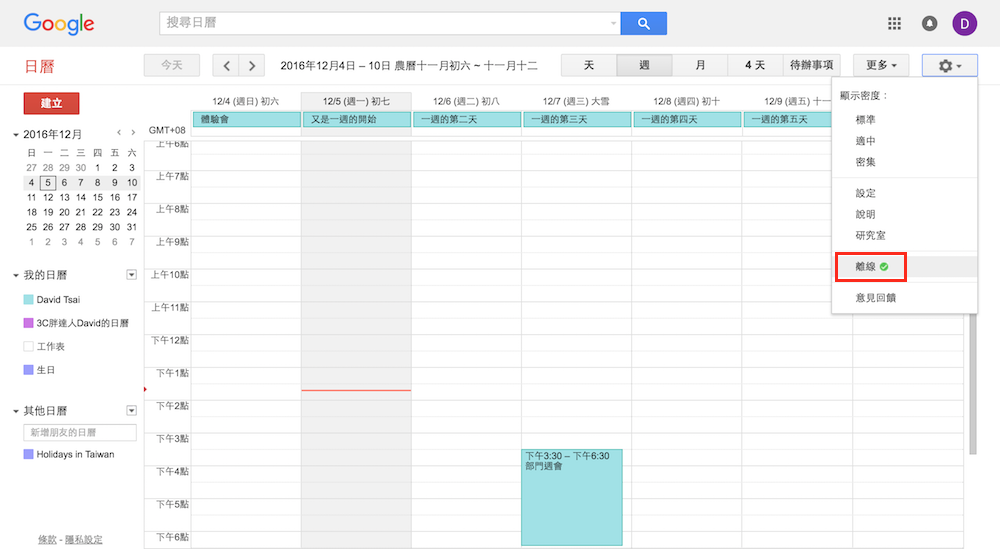Go to the previous week
1000x549 pixels.
227,66
